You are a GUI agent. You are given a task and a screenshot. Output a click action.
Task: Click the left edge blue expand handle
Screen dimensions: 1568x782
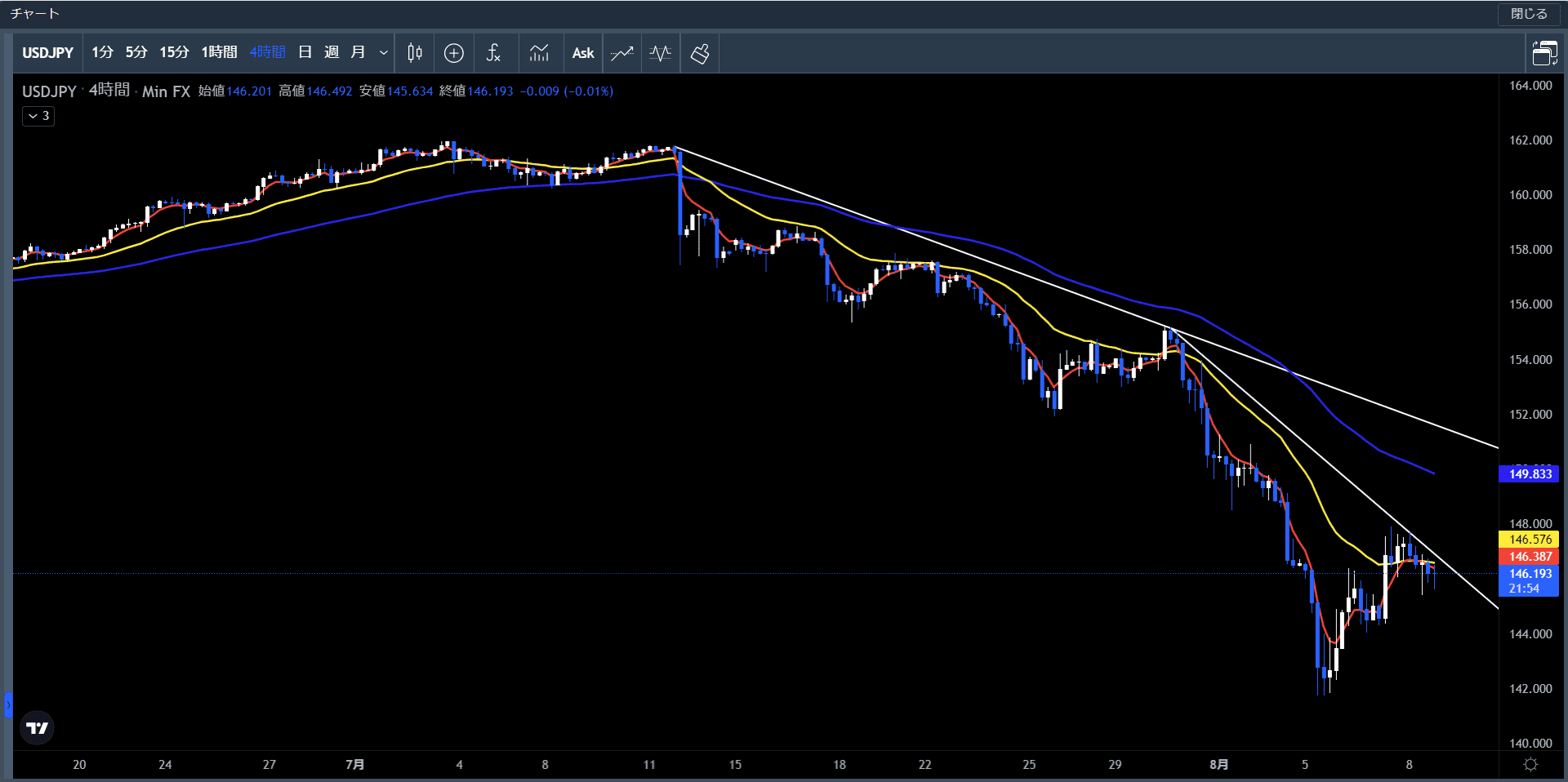[8, 704]
